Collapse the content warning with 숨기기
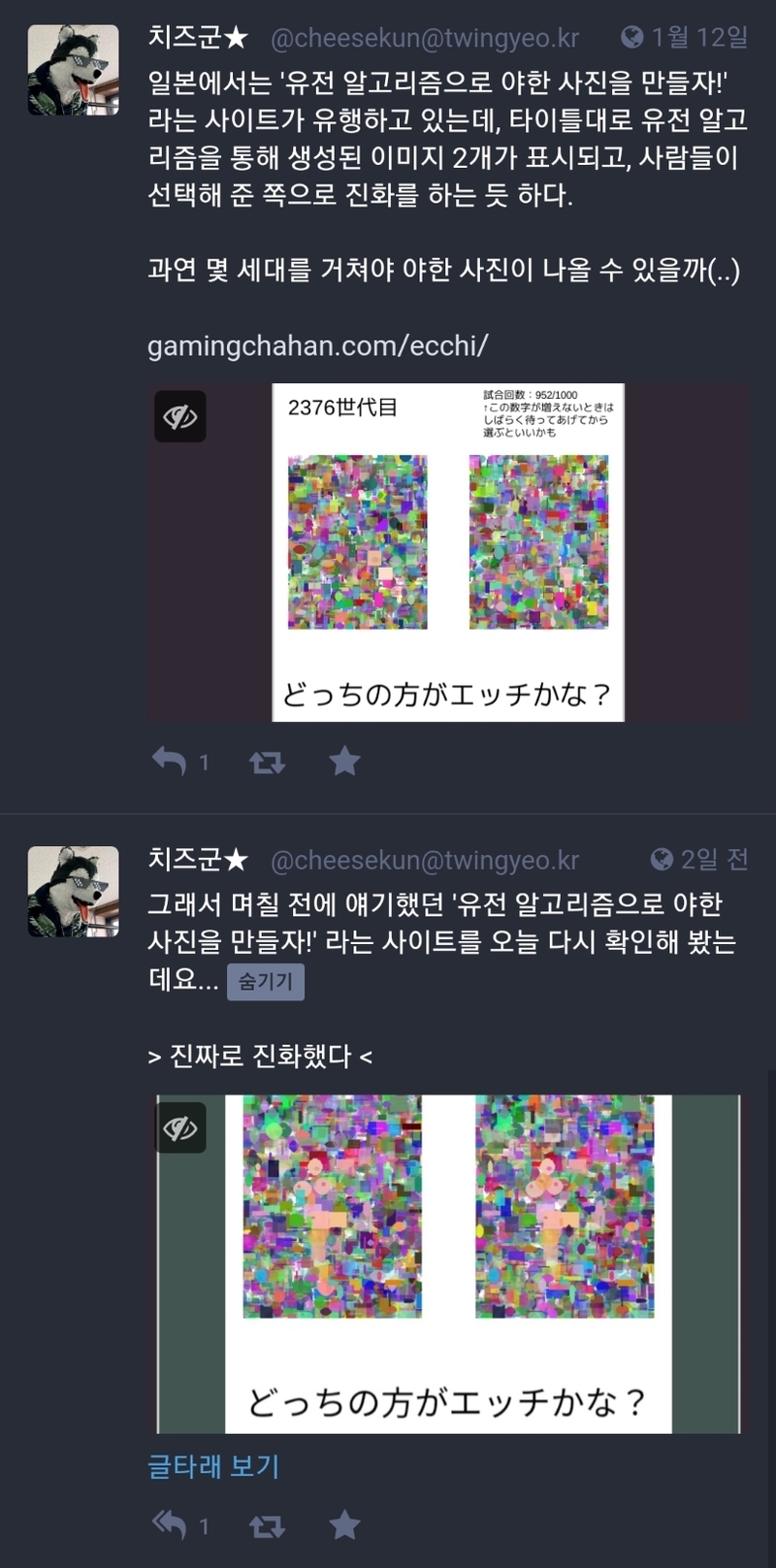 266,982
